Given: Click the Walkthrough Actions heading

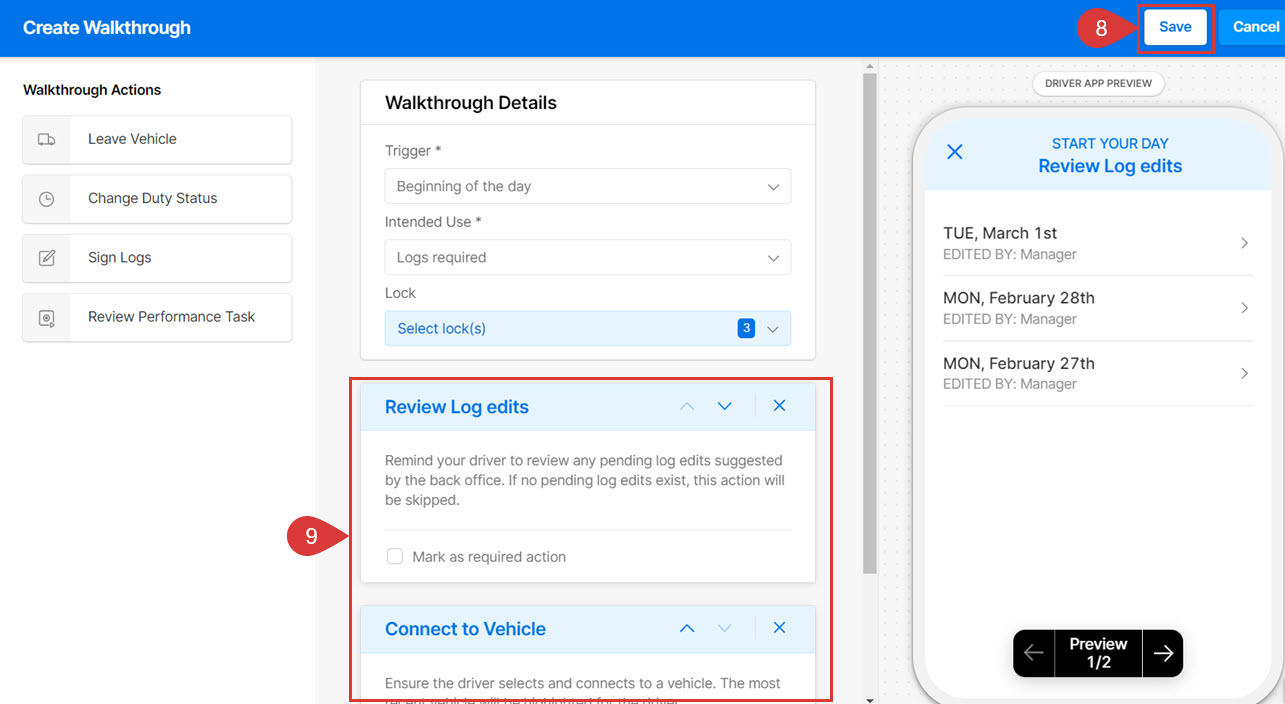Looking at the screenshot, I should [x=92, y=90].
